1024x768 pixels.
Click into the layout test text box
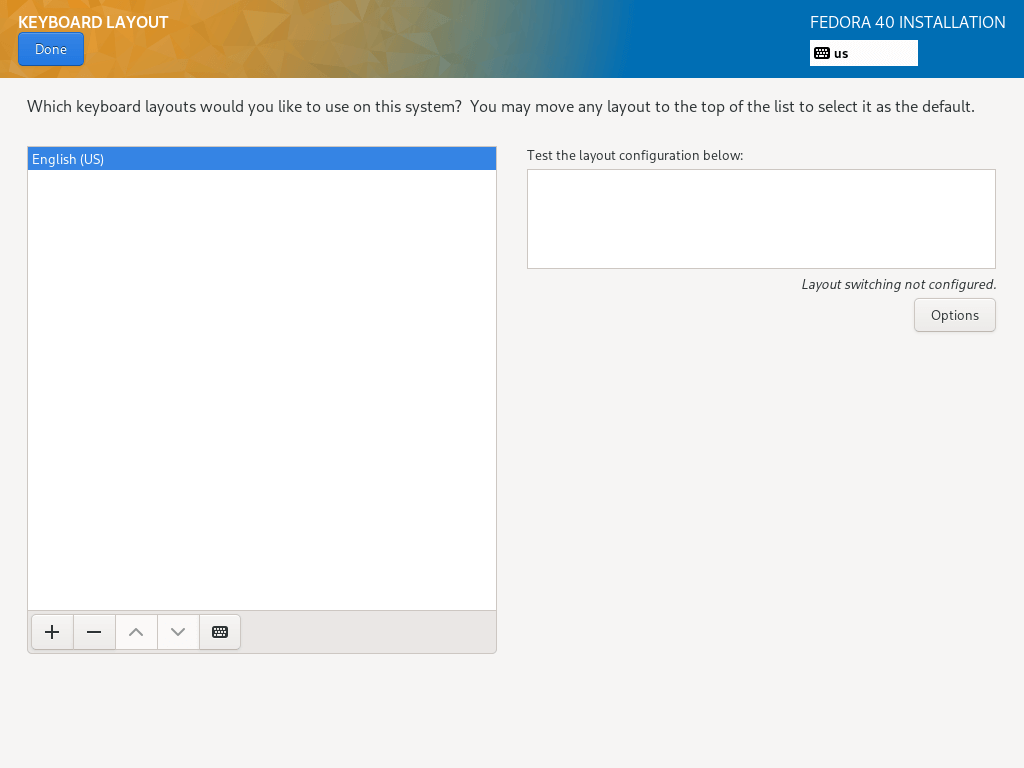[x=761, y=219]
